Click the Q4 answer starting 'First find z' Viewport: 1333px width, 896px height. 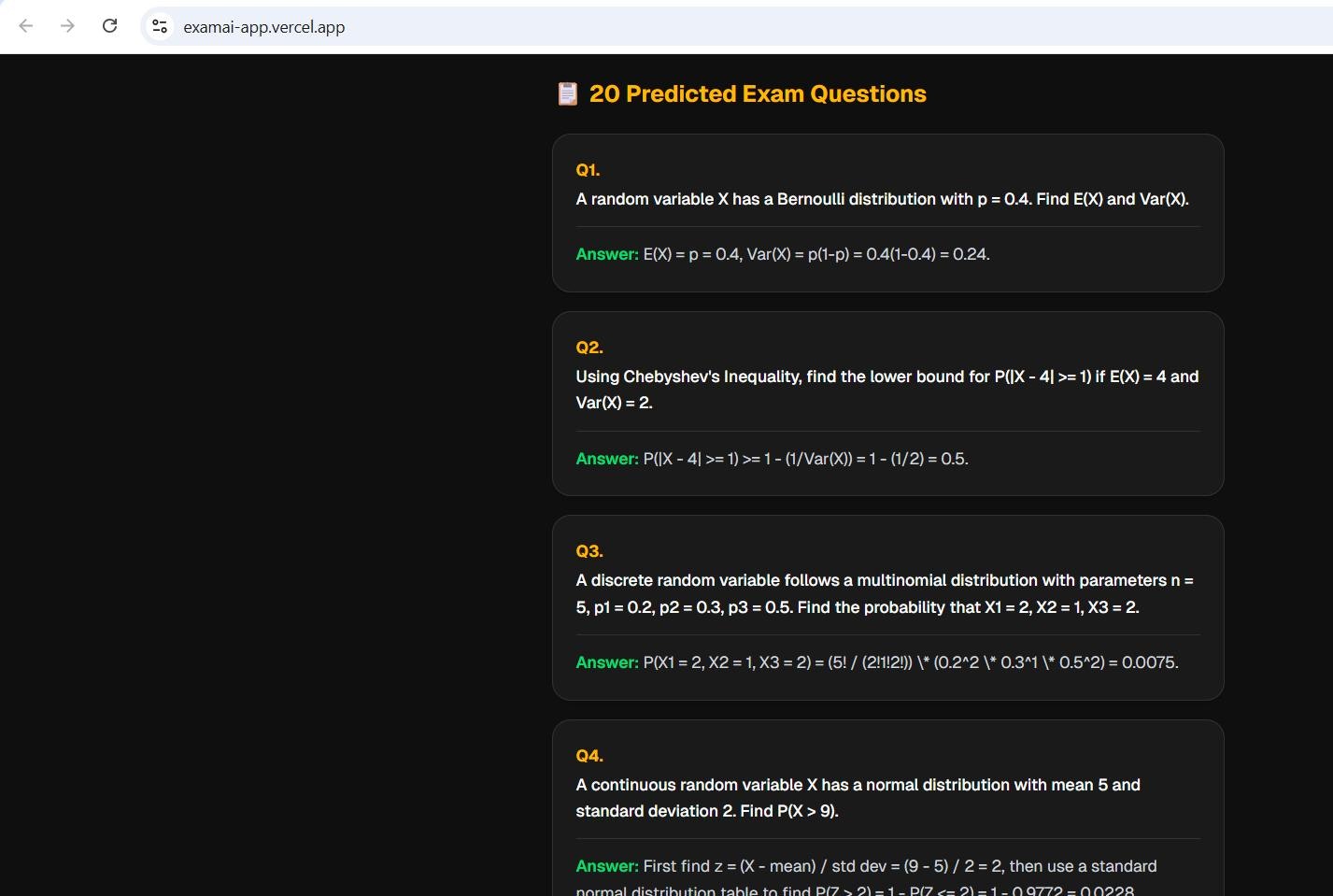866,877
